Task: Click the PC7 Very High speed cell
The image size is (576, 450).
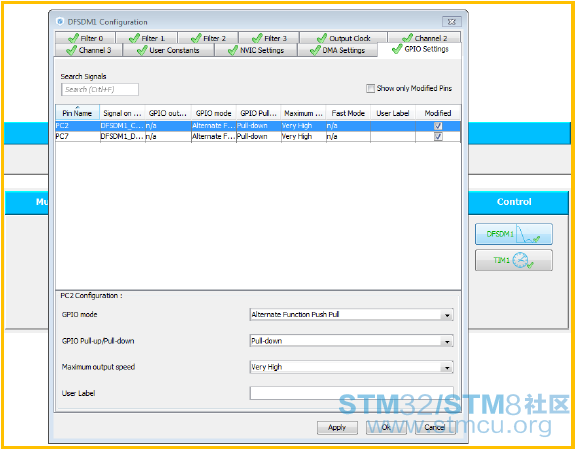Action: [x=303, y=136]
